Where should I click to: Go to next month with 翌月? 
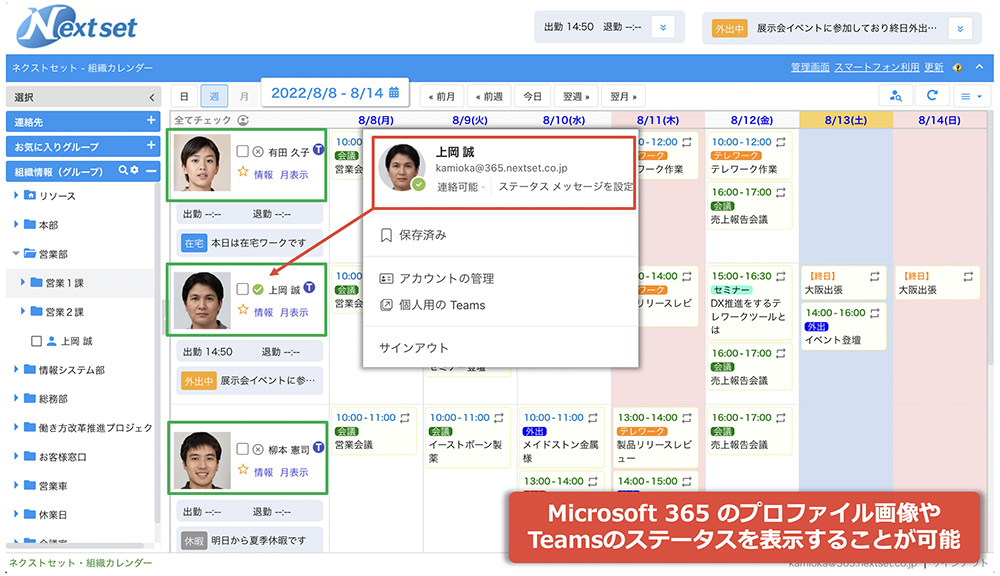623,96
